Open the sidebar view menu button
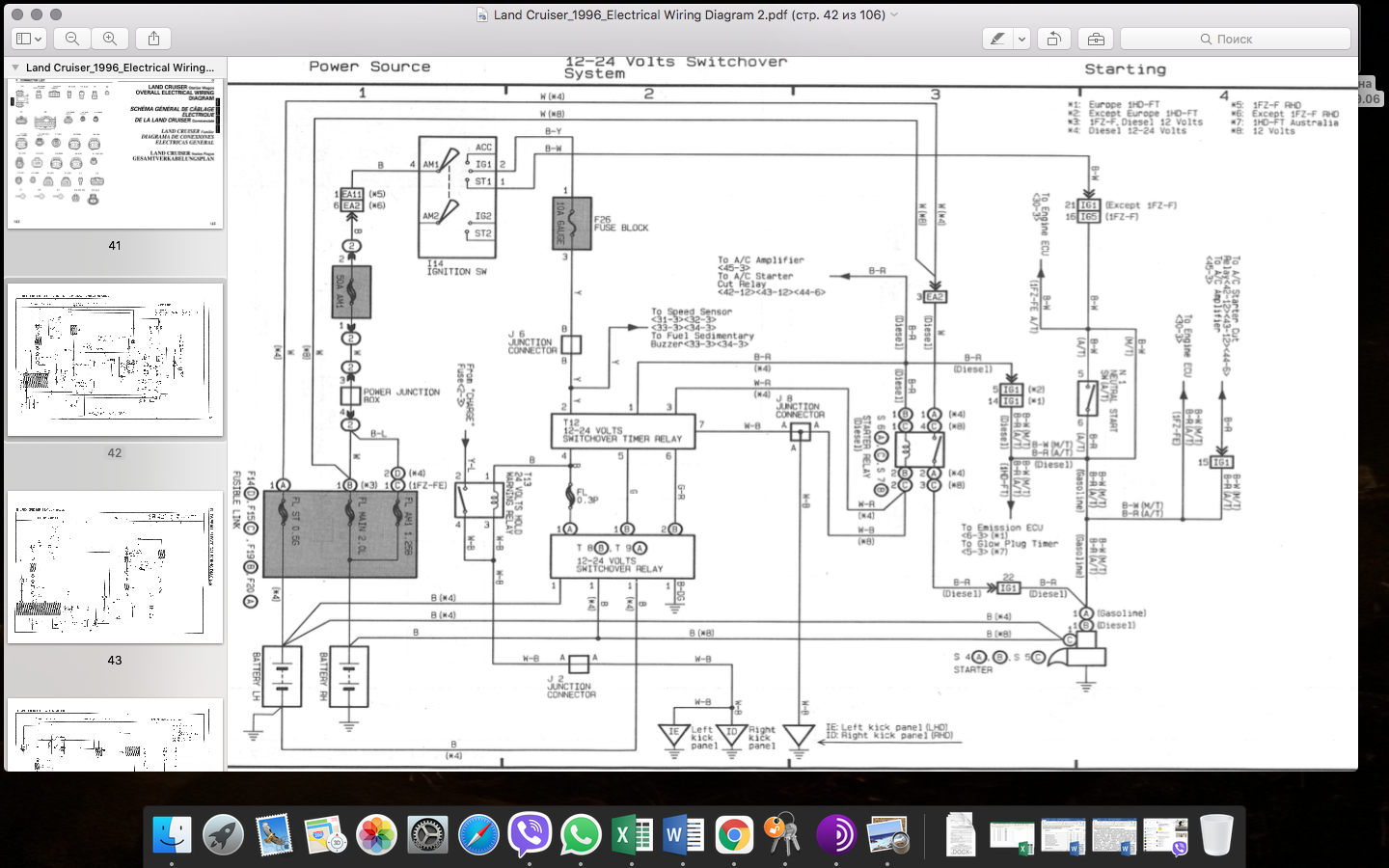Image resolution: width=1389 pixels, height=868 pixels. 29,39
